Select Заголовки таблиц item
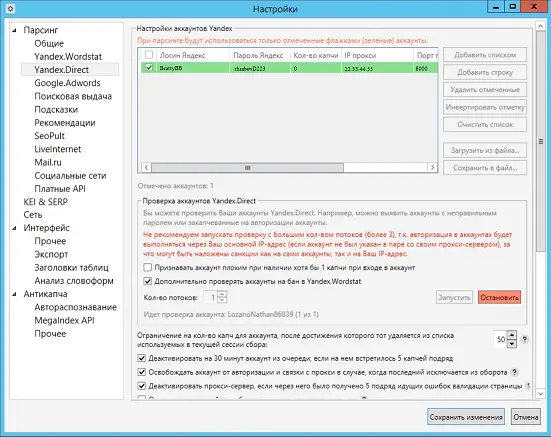This screenshot has width=551, height=437. click(71, 268)
